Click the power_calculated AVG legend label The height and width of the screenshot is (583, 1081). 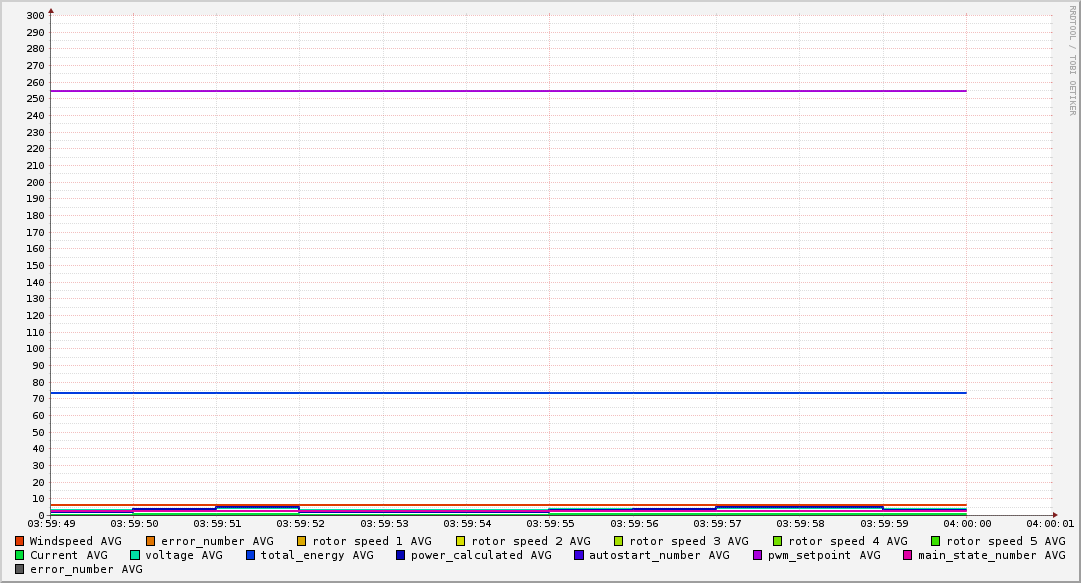click(481, 555)
